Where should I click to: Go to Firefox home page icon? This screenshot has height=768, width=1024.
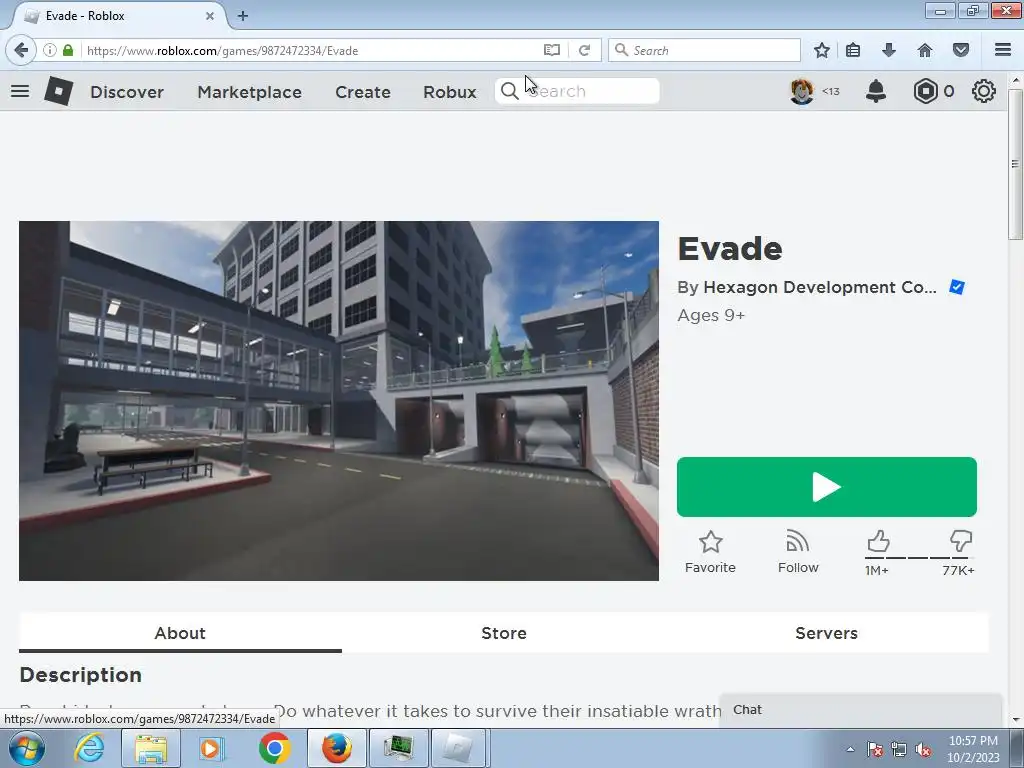coord(925,50)
